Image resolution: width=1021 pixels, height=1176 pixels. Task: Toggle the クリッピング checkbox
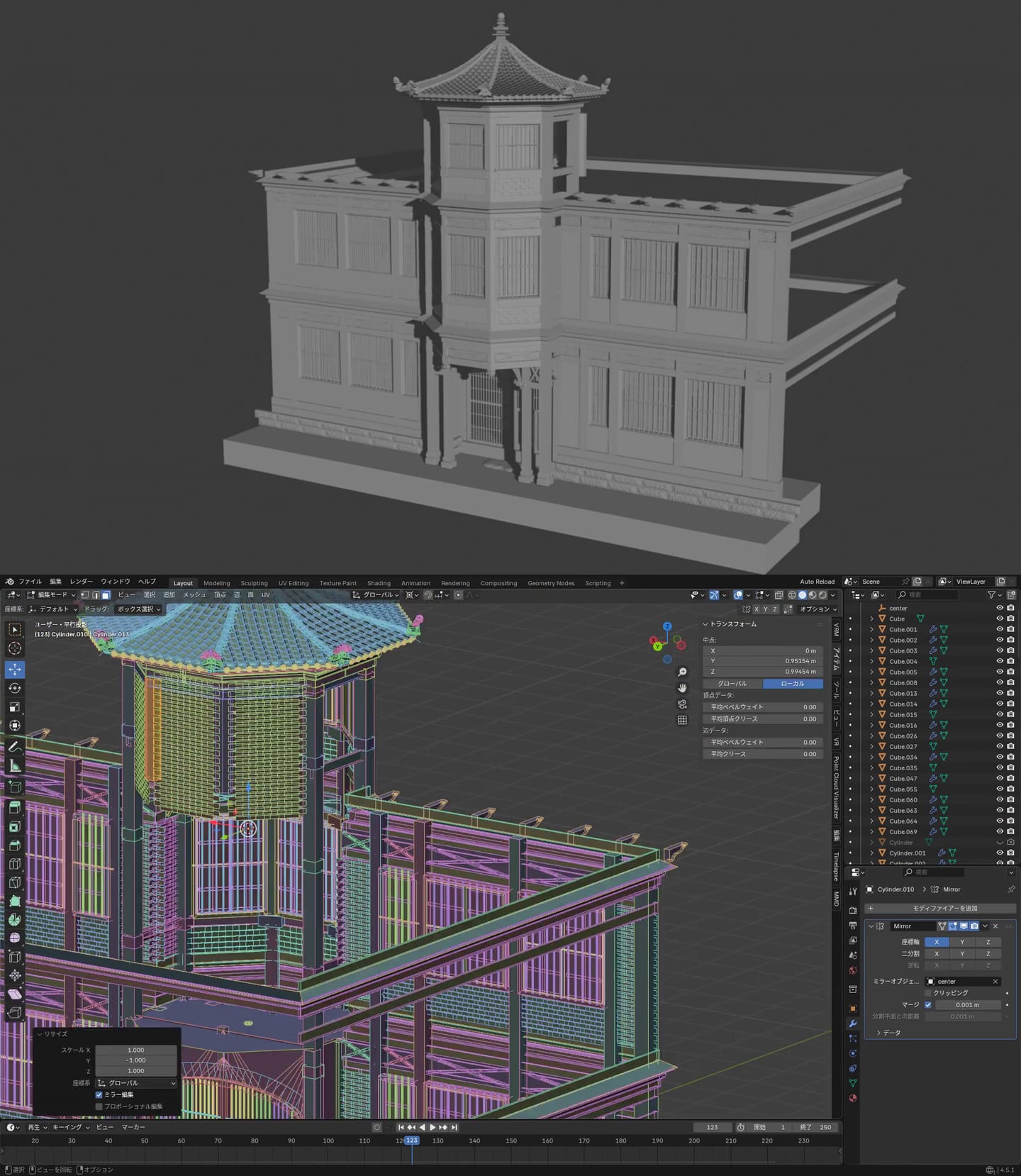(927, 993)
